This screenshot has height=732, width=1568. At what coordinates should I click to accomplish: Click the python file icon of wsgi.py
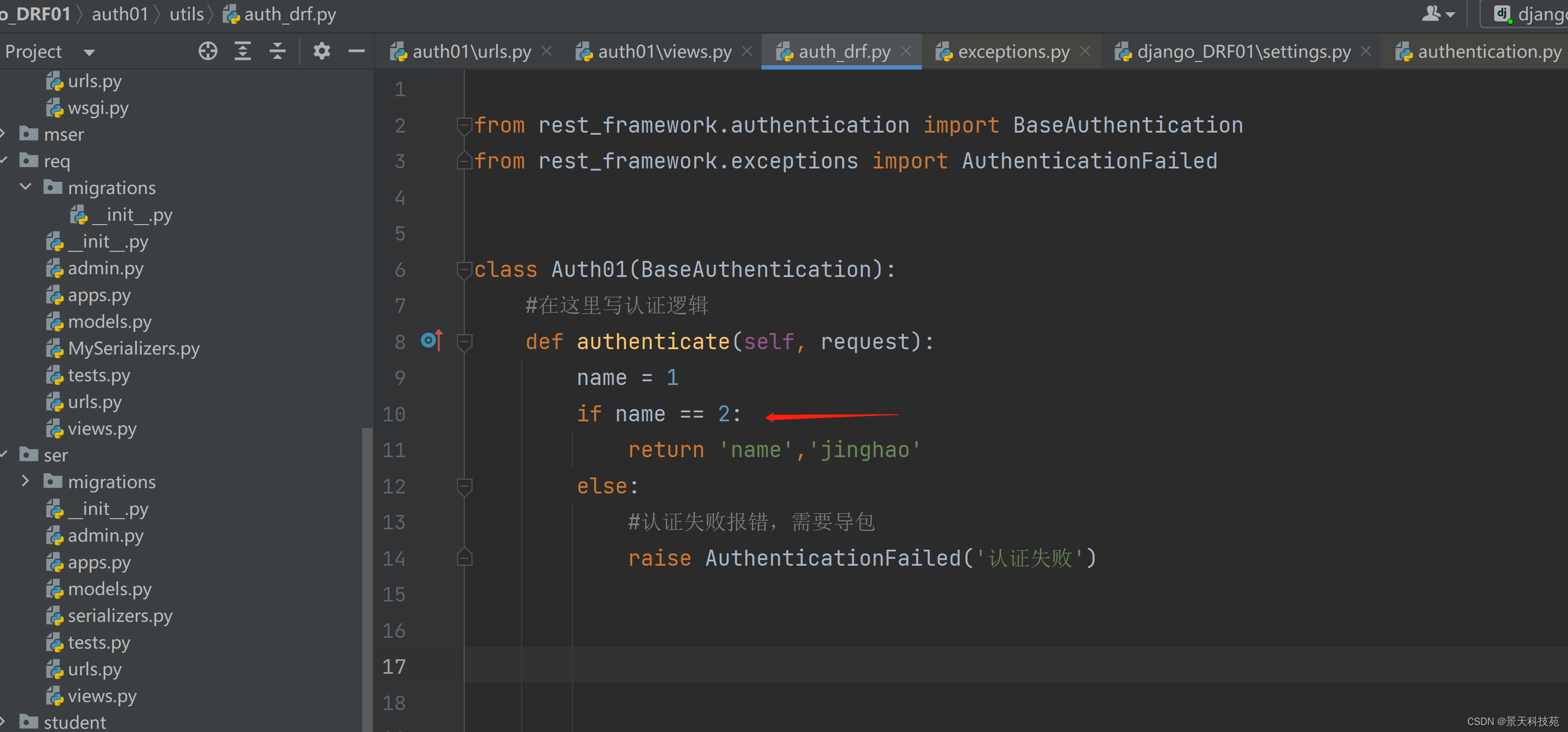(54, 109)
